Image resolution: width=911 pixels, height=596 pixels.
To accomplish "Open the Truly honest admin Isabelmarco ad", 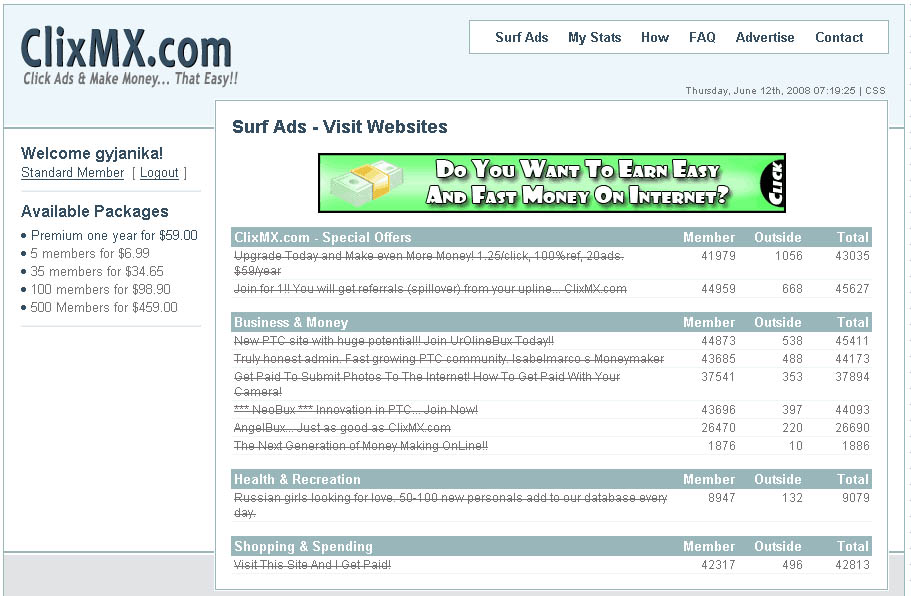I will coord(449,358).
